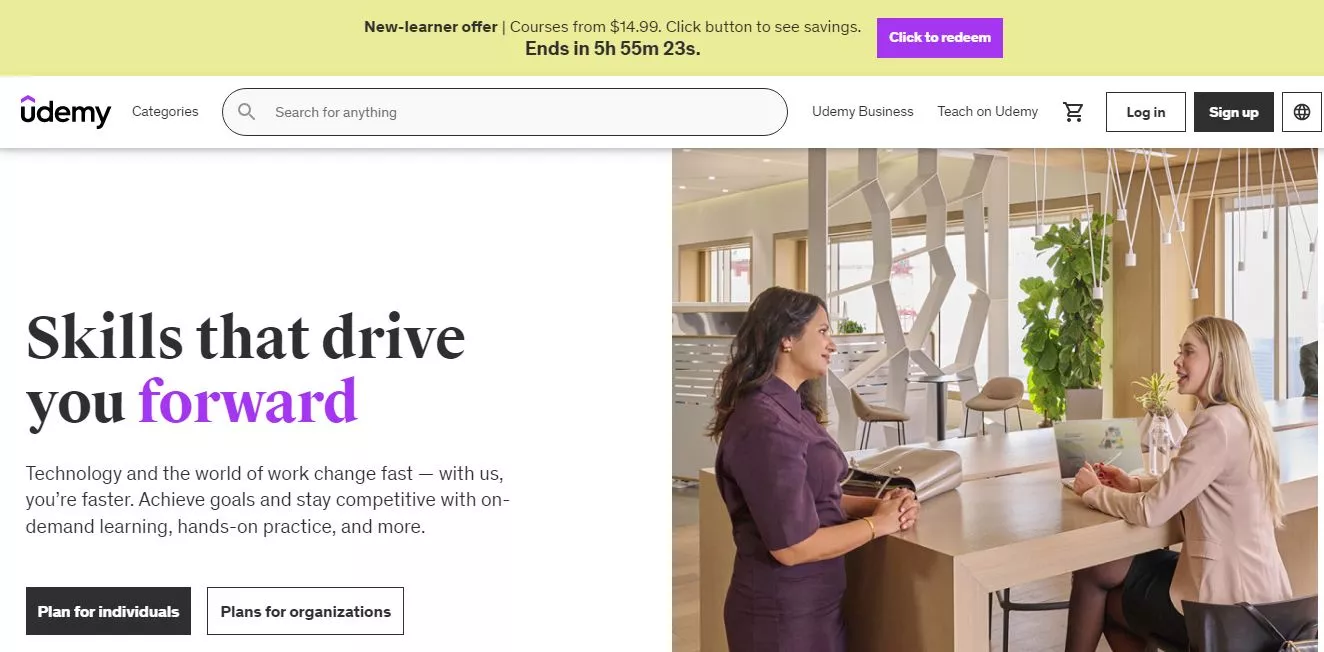Select Plans for organizations button
The height and width of the screenshot is (652, 1324).
pyautogui.click(x=305, y=611)
